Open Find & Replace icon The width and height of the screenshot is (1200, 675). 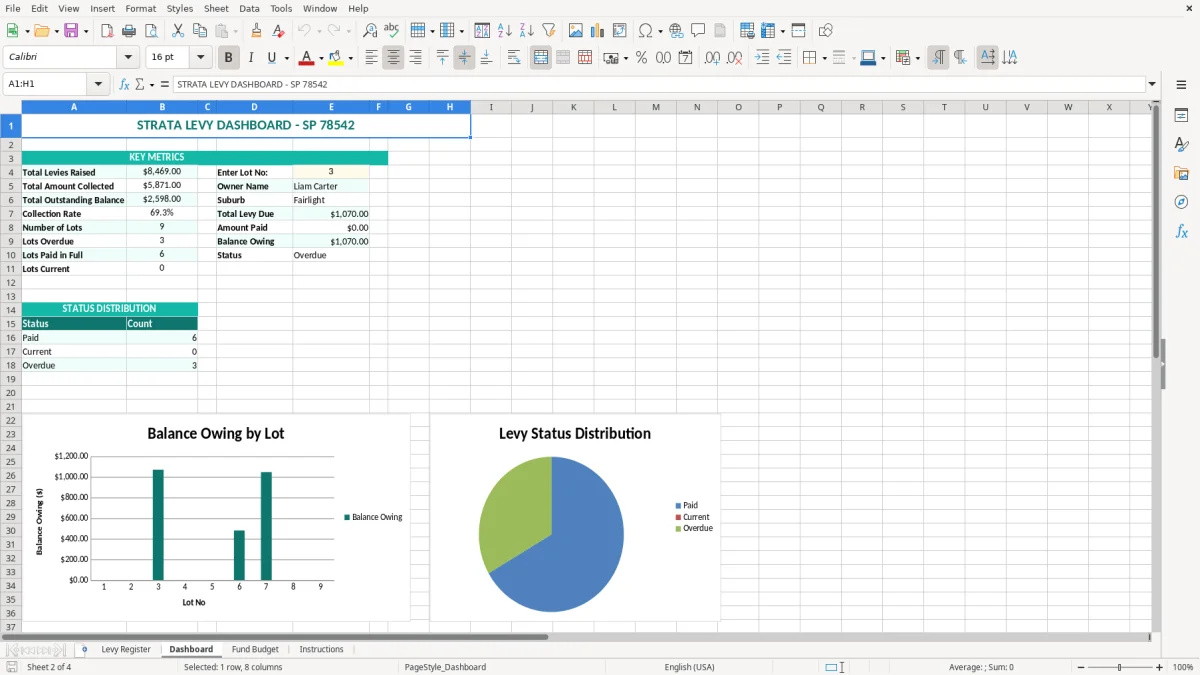pos(370,31)
